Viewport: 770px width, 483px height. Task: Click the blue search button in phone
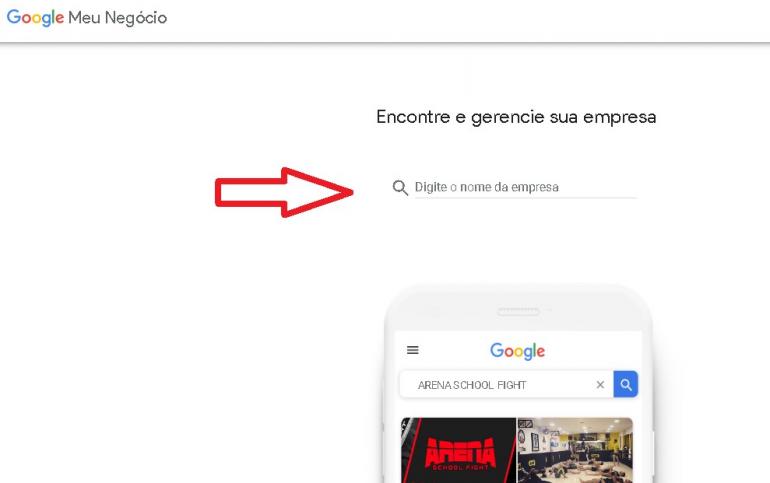click(x=626, y=384)
